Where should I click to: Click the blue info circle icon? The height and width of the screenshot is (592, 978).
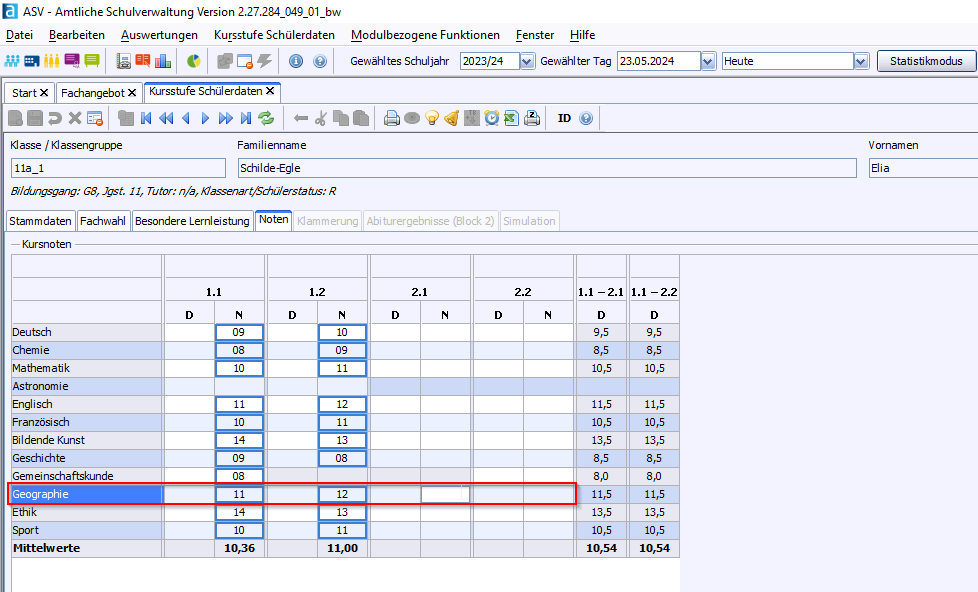[x=296, y=61]
